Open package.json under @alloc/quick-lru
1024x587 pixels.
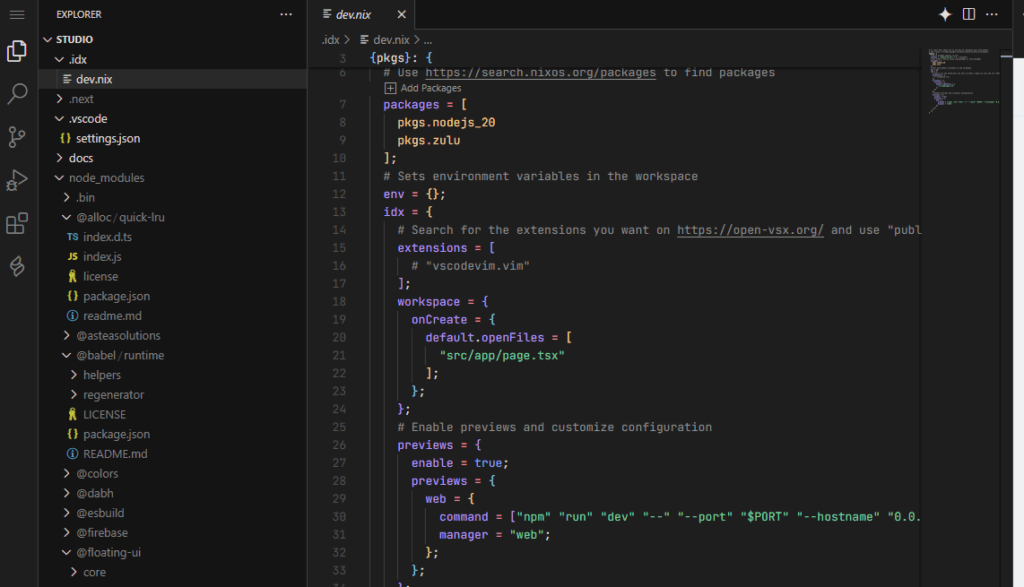(173, 296)
